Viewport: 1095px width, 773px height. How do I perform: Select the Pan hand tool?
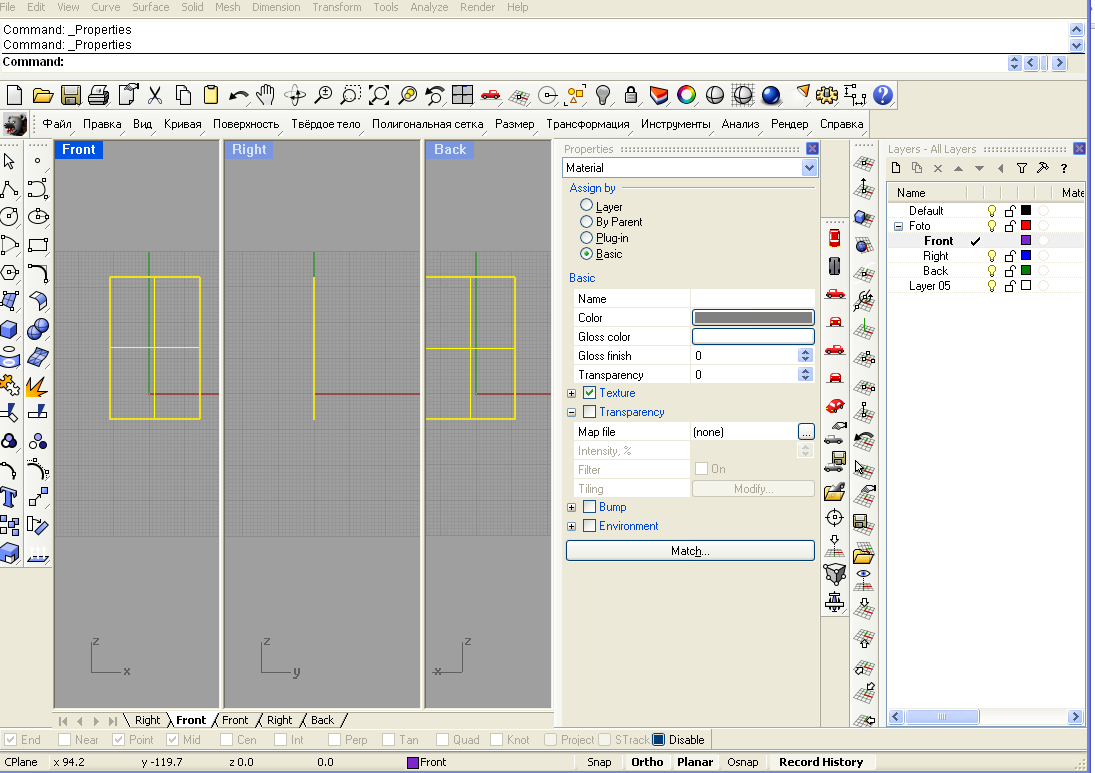pos(265,95)
